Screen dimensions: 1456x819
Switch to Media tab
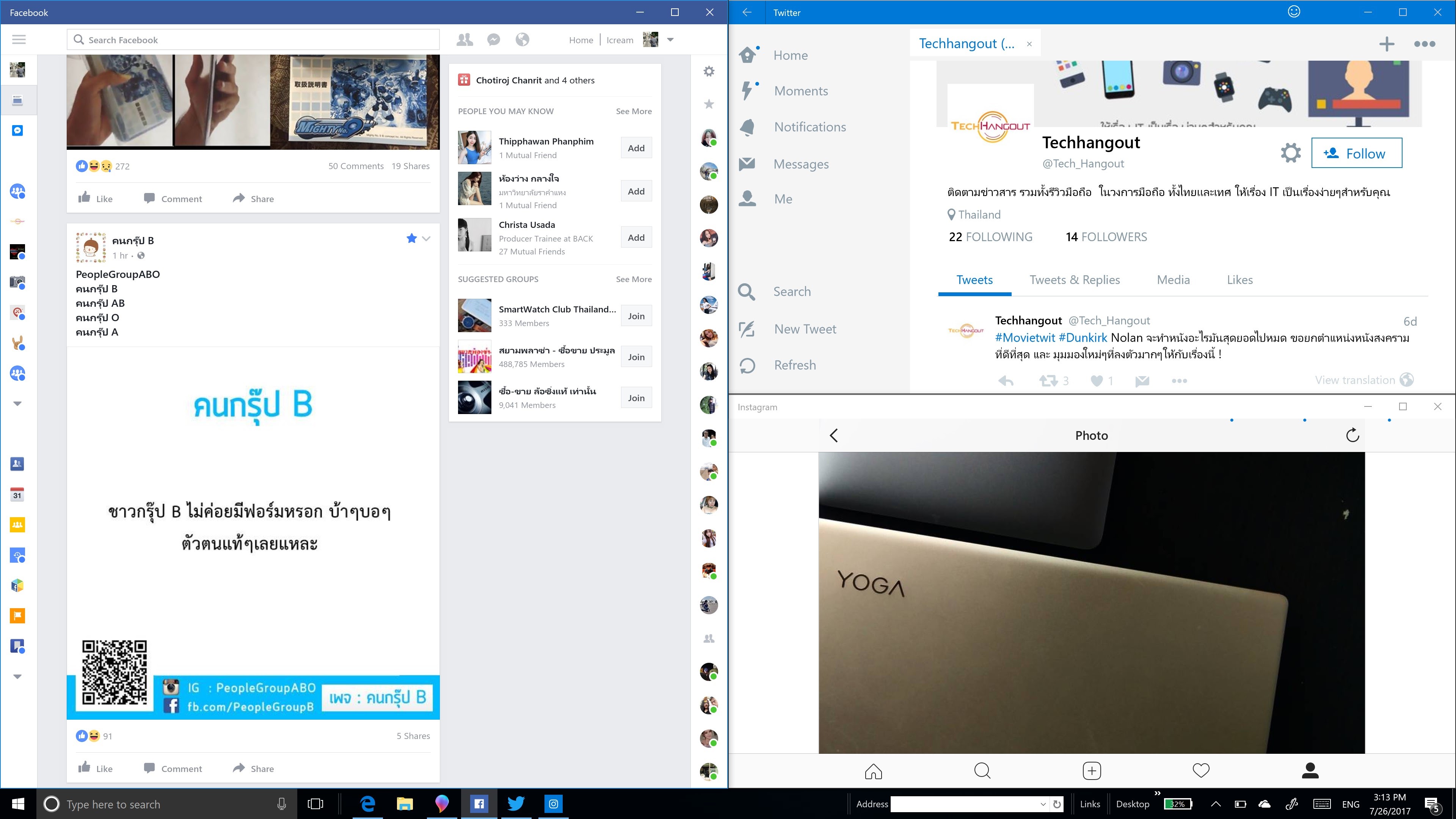1174,280
